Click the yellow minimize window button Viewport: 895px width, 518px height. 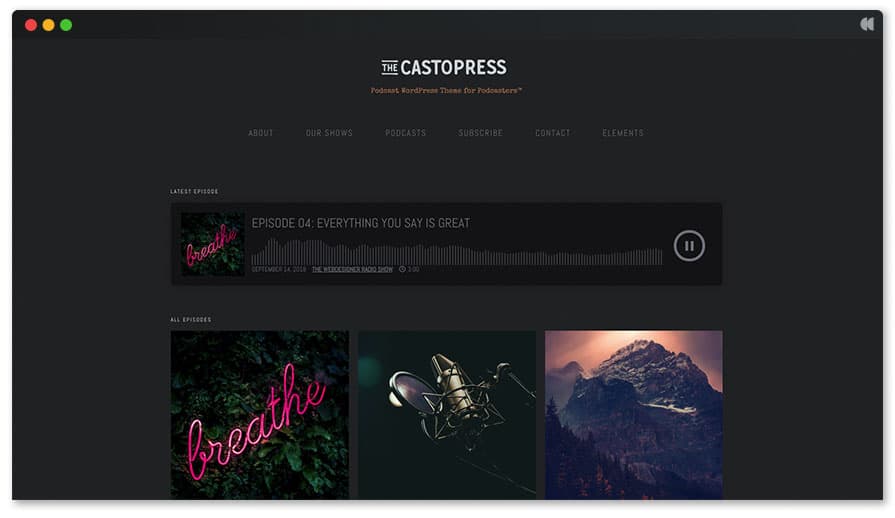pyautogui.click(x=49, y=25)
